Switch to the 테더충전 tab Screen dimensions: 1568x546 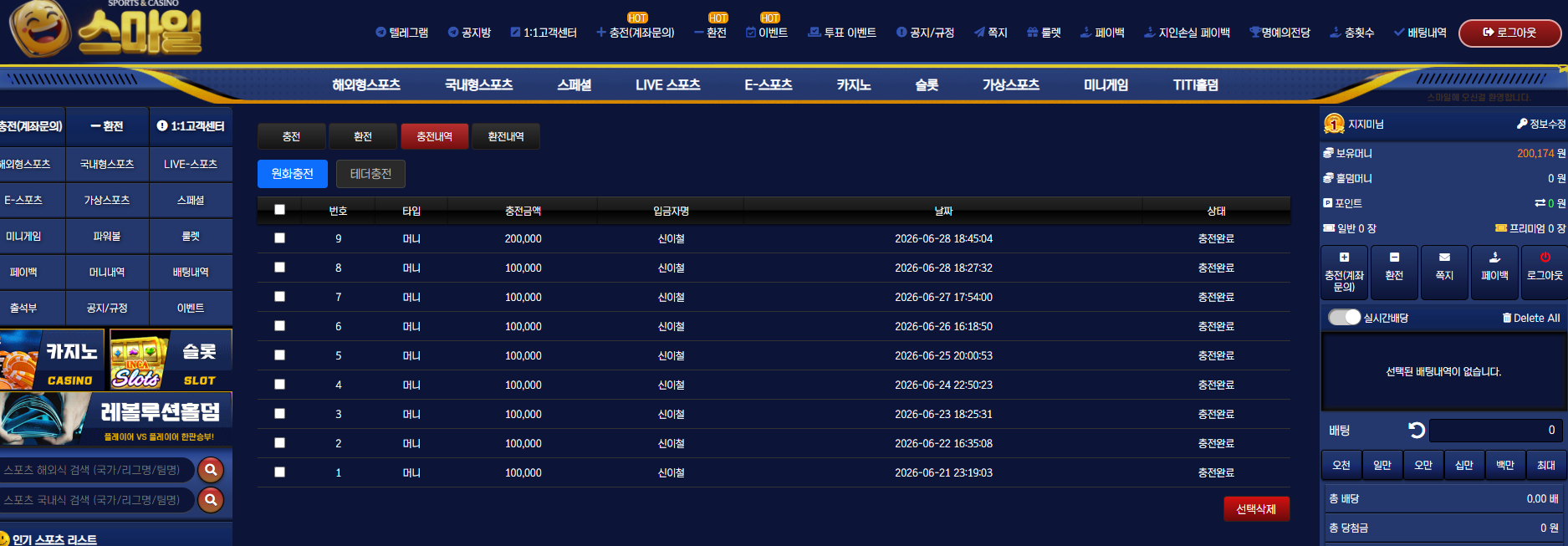370,174
